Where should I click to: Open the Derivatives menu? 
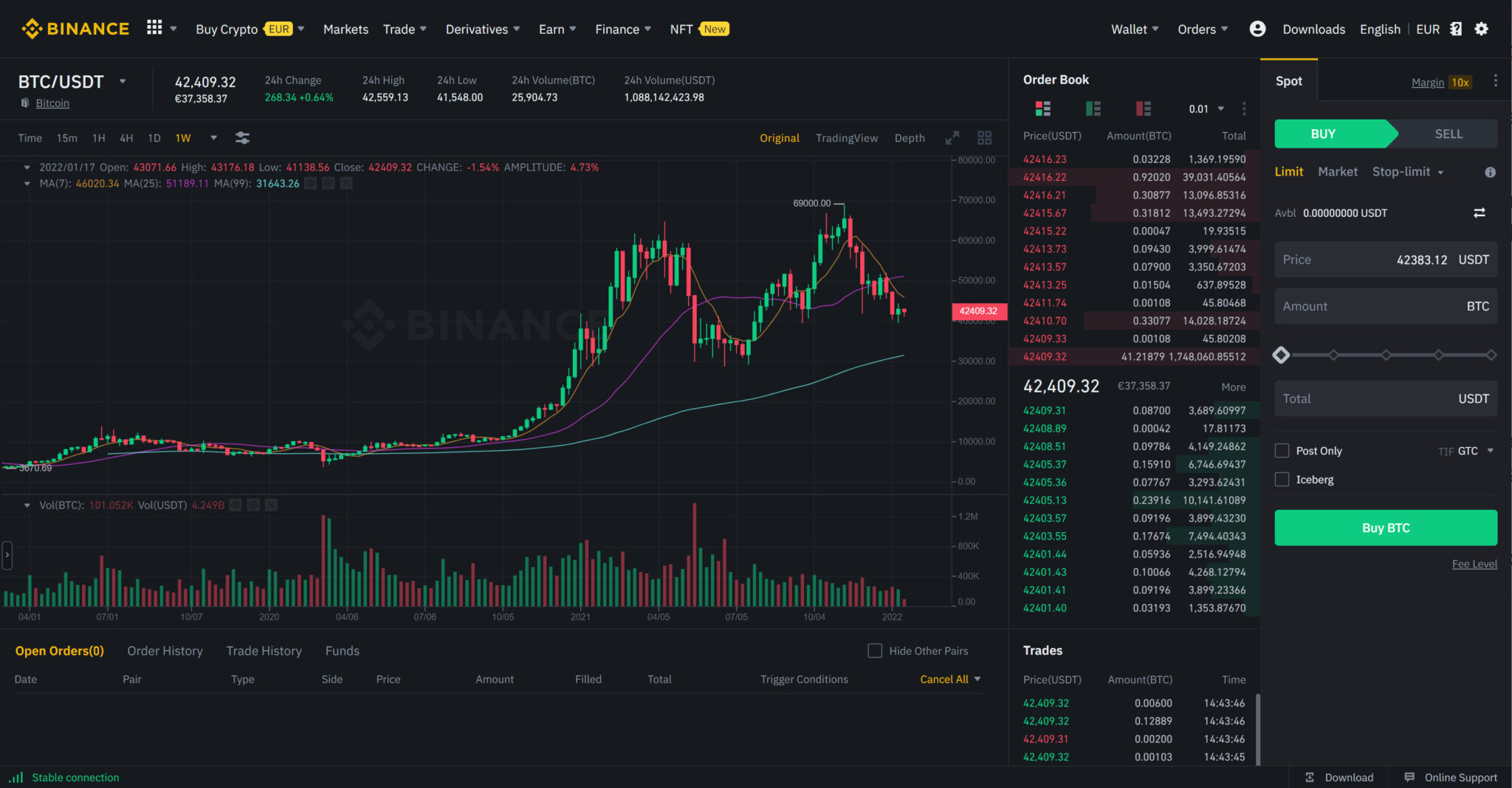click(x=483, y=29)
